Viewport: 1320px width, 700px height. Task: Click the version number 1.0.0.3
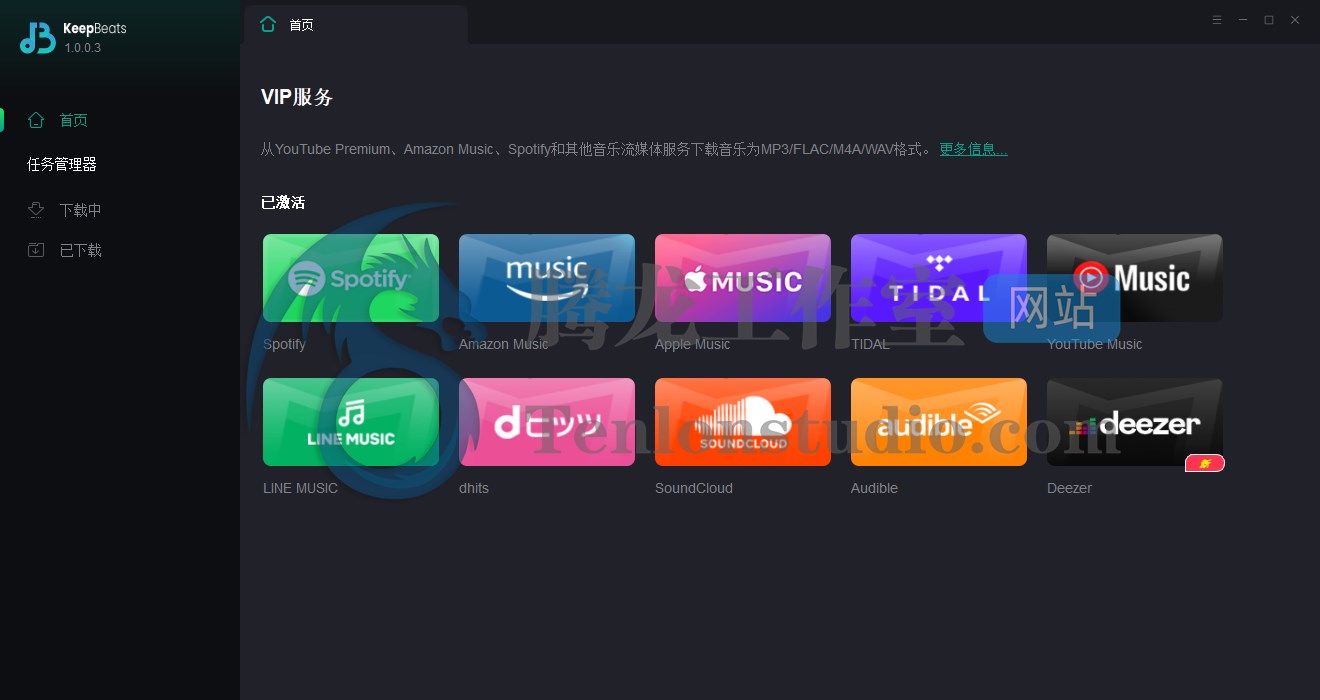(x=83, y=48)
